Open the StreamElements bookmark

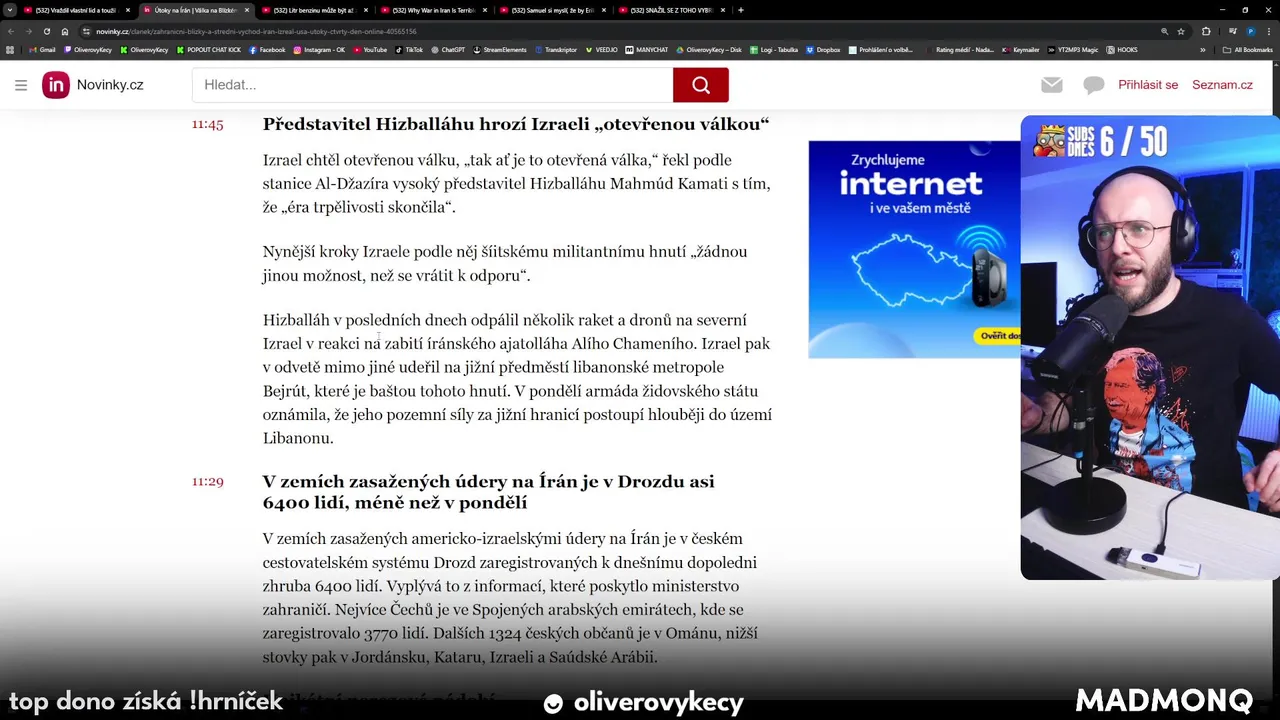point(500,49)
